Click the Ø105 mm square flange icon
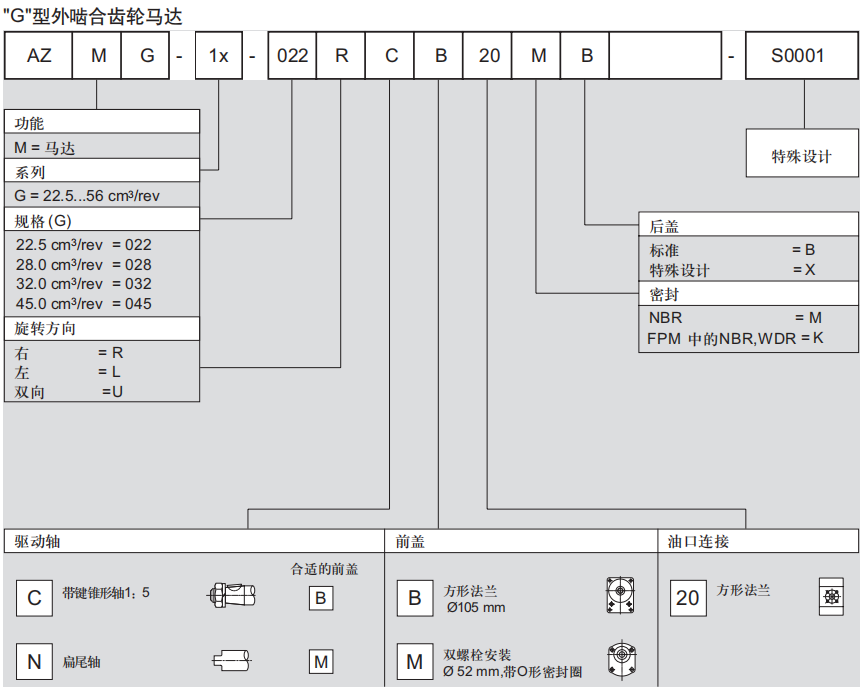863x689 pixels. point(620,597)
